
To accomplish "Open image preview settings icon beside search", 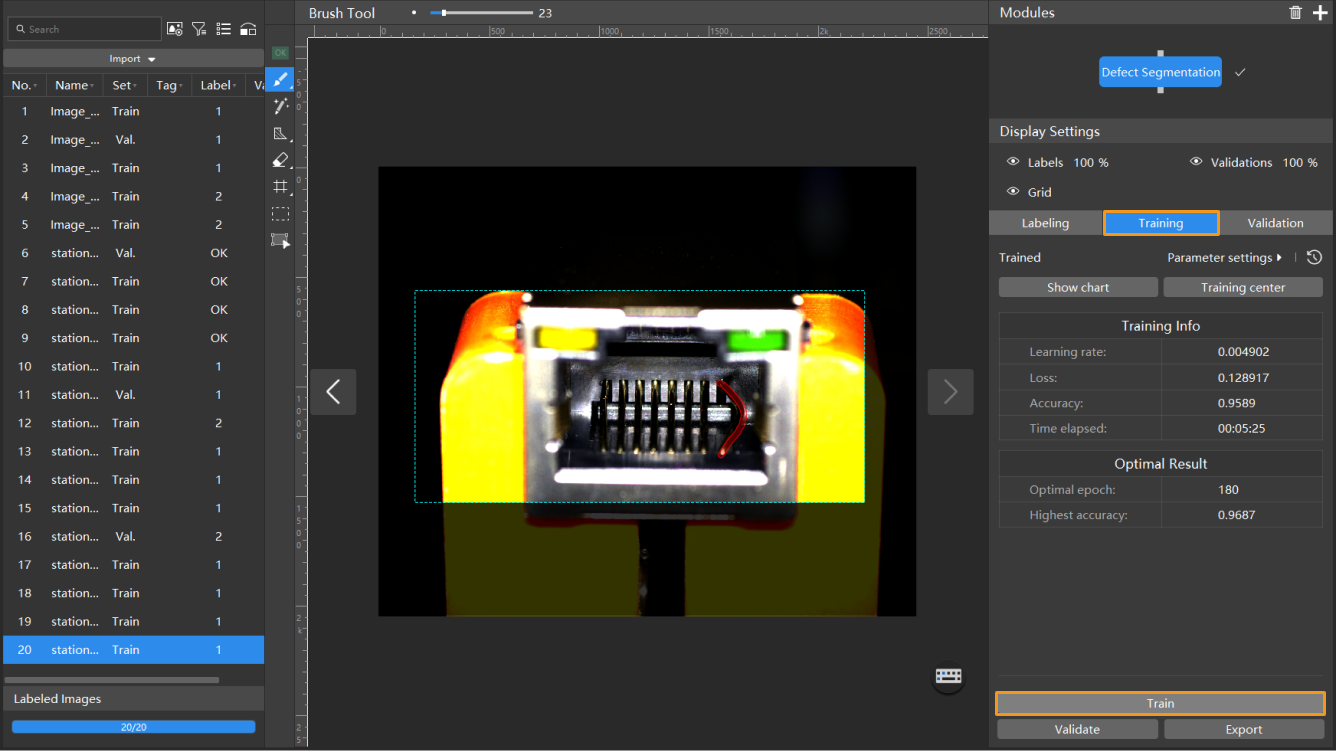I will pos(174,29).
